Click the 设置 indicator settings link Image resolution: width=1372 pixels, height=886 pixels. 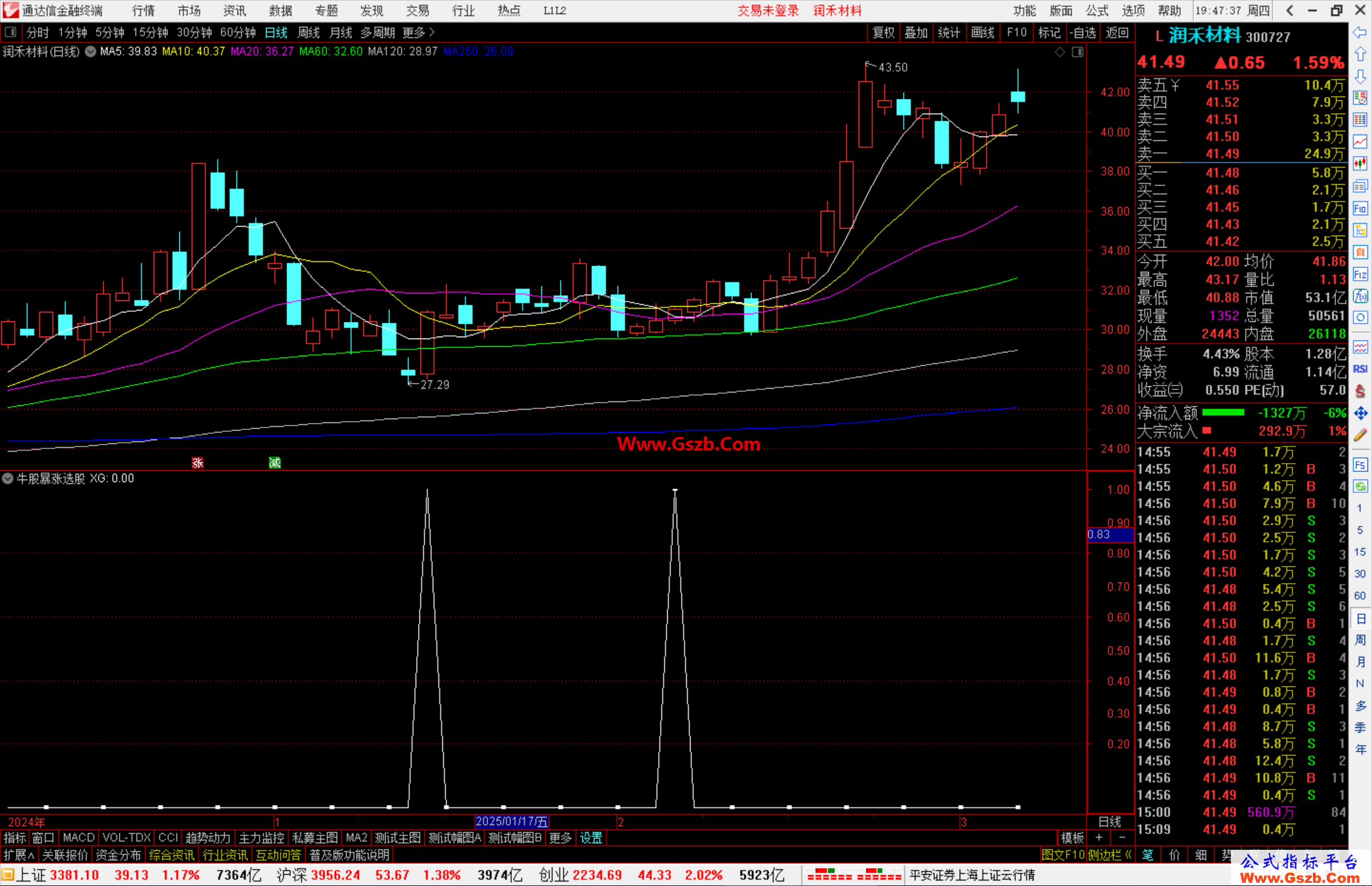click(x=591, y=838)
